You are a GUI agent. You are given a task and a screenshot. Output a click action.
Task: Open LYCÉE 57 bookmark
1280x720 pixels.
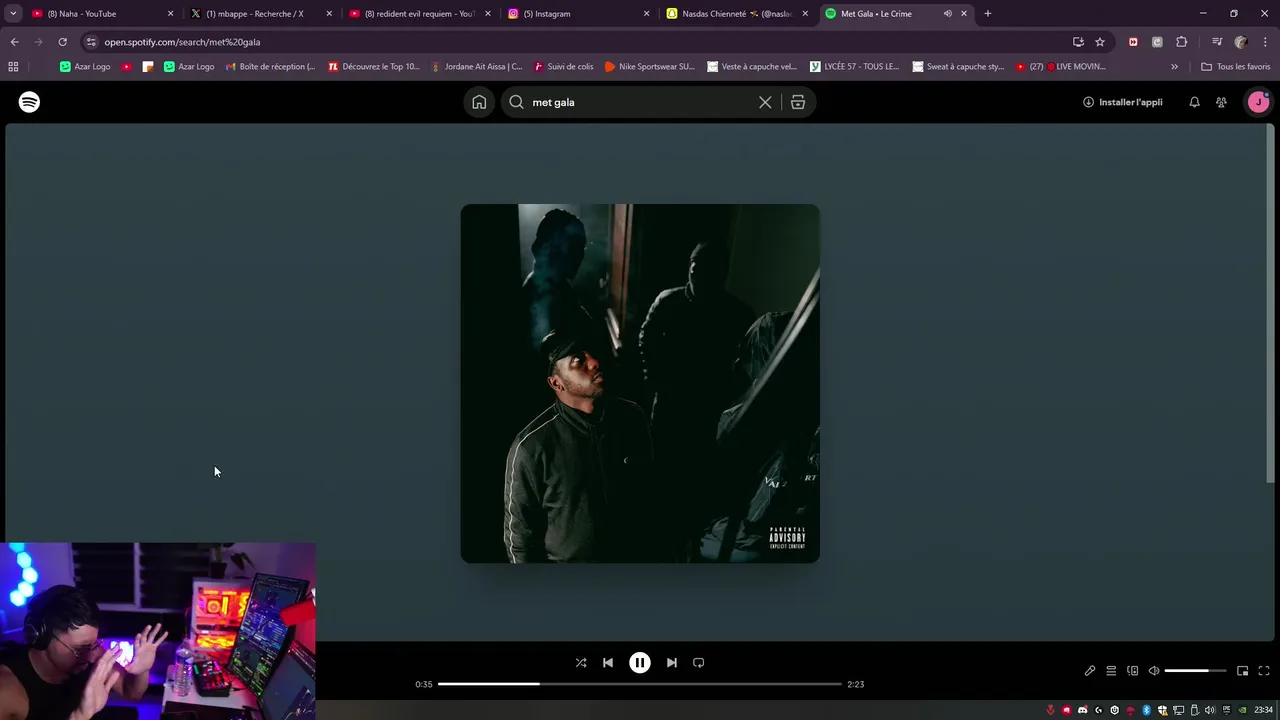click(x=854, y=67)
